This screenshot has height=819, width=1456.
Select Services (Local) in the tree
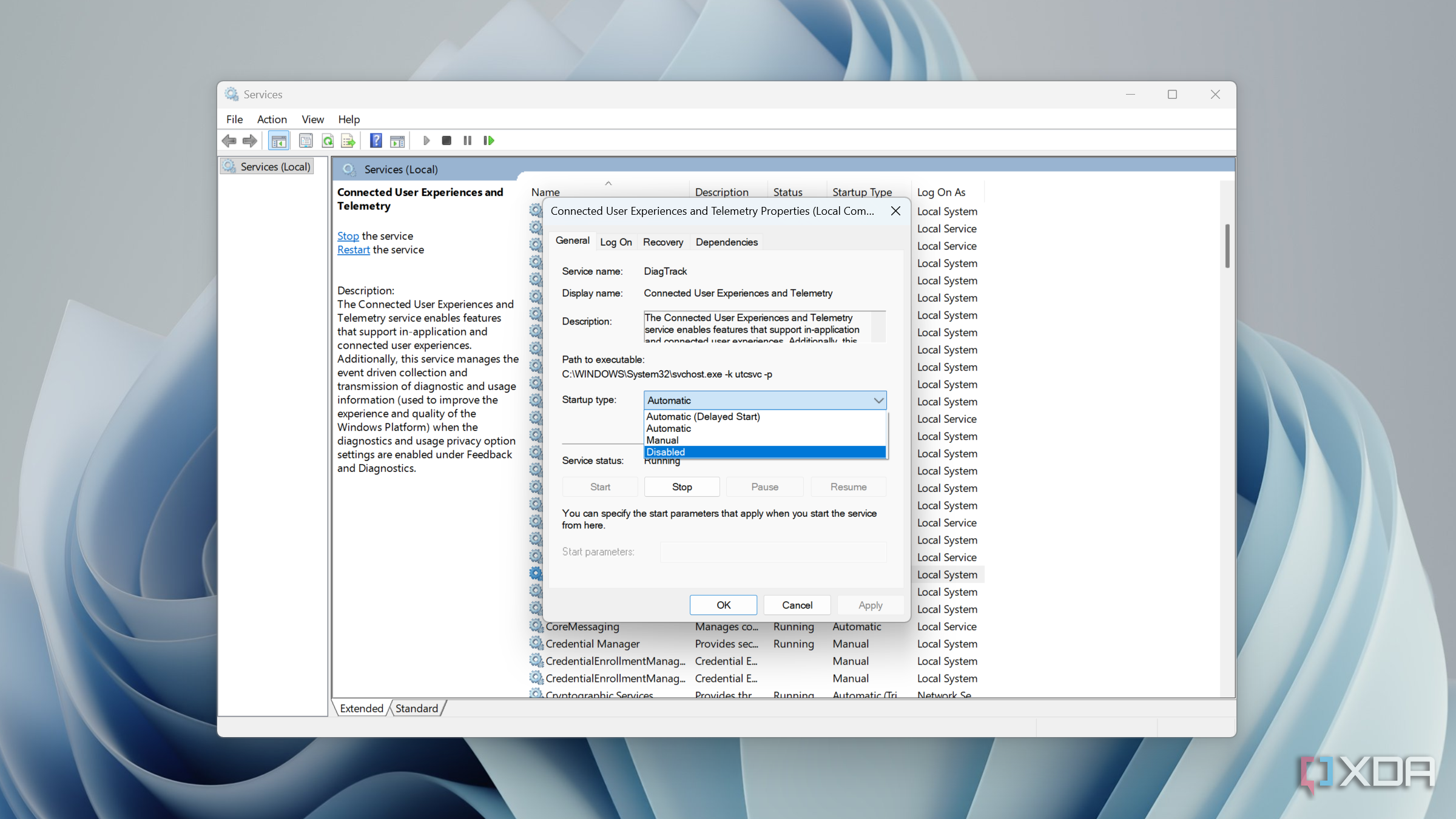click(268, 167)
